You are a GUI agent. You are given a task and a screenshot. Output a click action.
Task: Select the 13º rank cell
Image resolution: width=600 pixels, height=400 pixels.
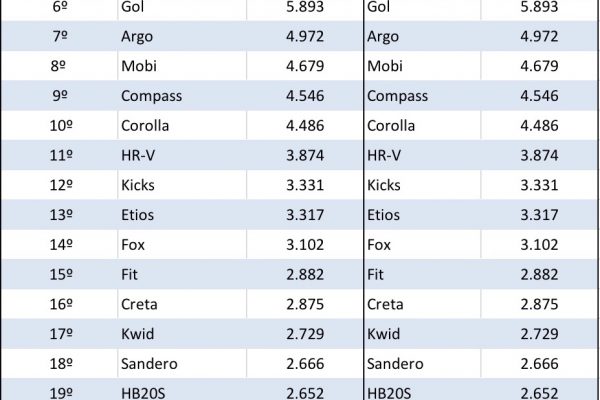(59, 215)
